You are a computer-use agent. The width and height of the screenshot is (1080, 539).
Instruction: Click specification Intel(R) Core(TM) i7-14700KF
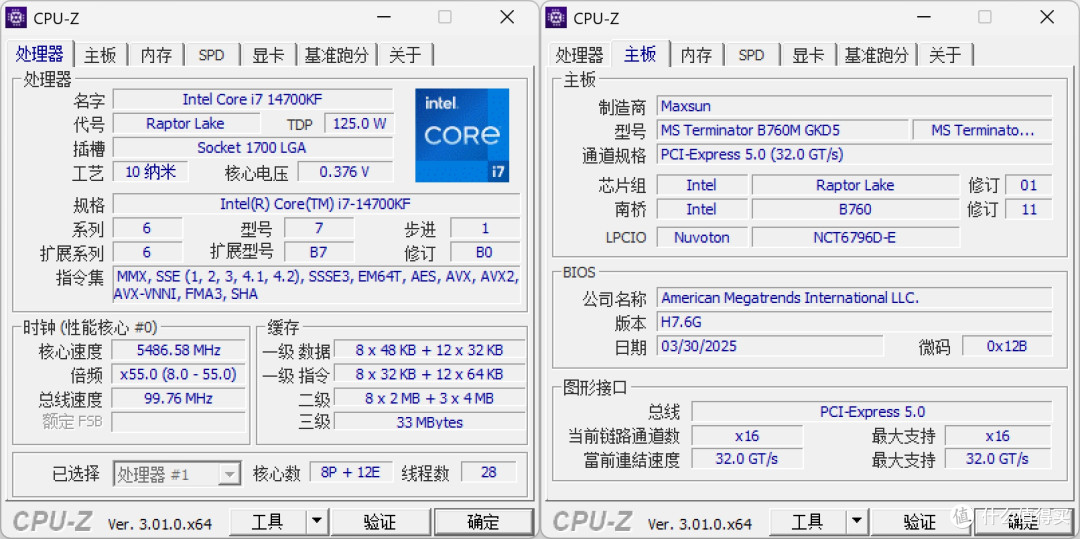click(316, 204)
